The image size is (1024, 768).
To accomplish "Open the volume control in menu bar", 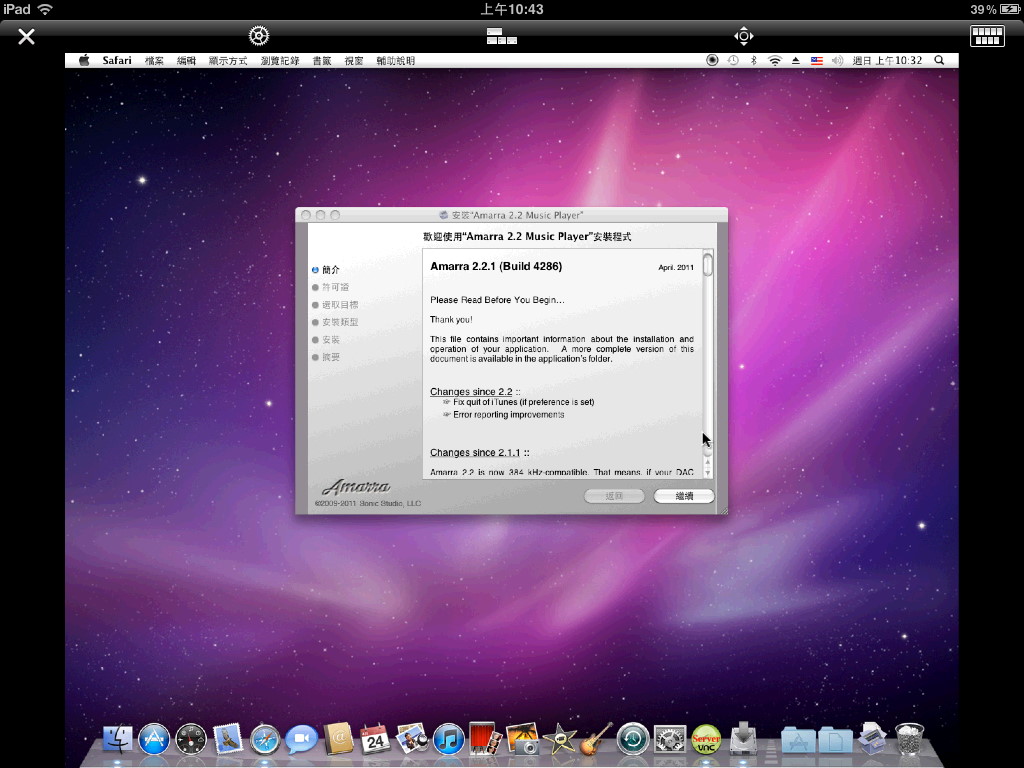I will 837,60.
